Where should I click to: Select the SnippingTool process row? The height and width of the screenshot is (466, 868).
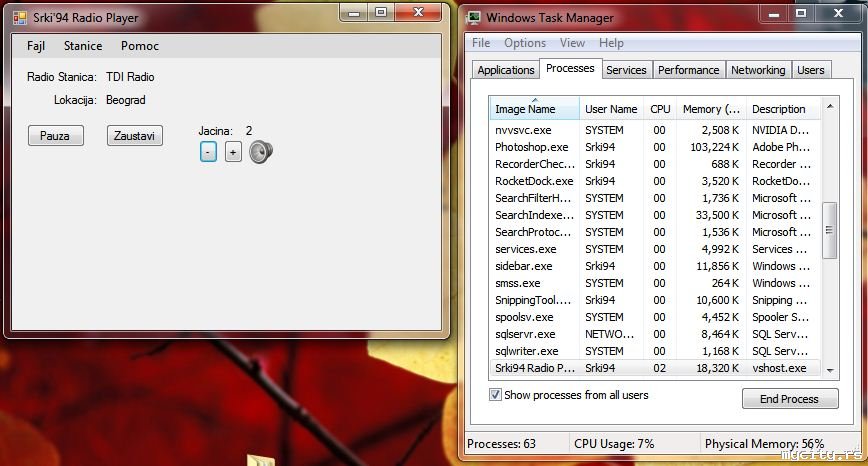(655, 300)
